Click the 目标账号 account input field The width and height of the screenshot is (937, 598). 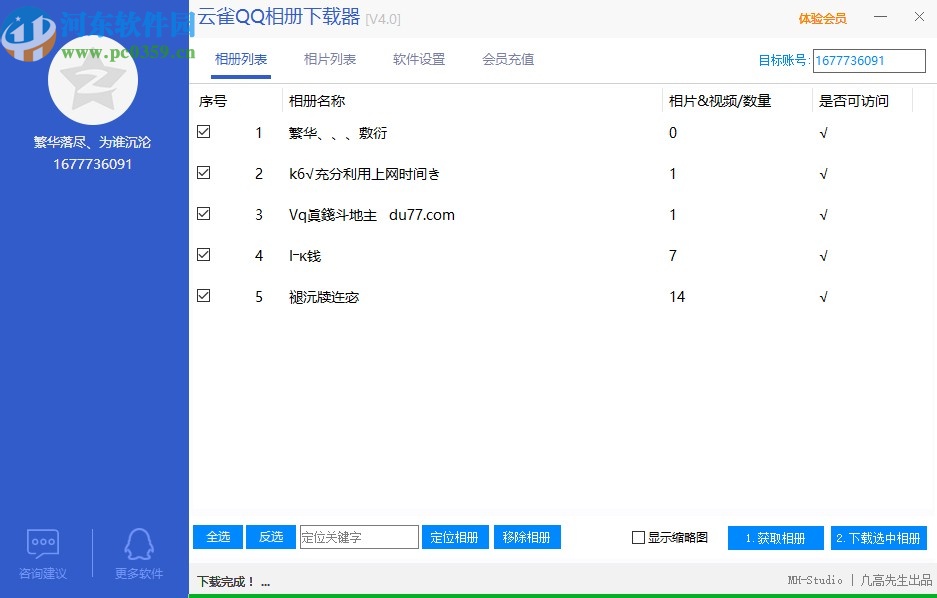coord(869,61)
